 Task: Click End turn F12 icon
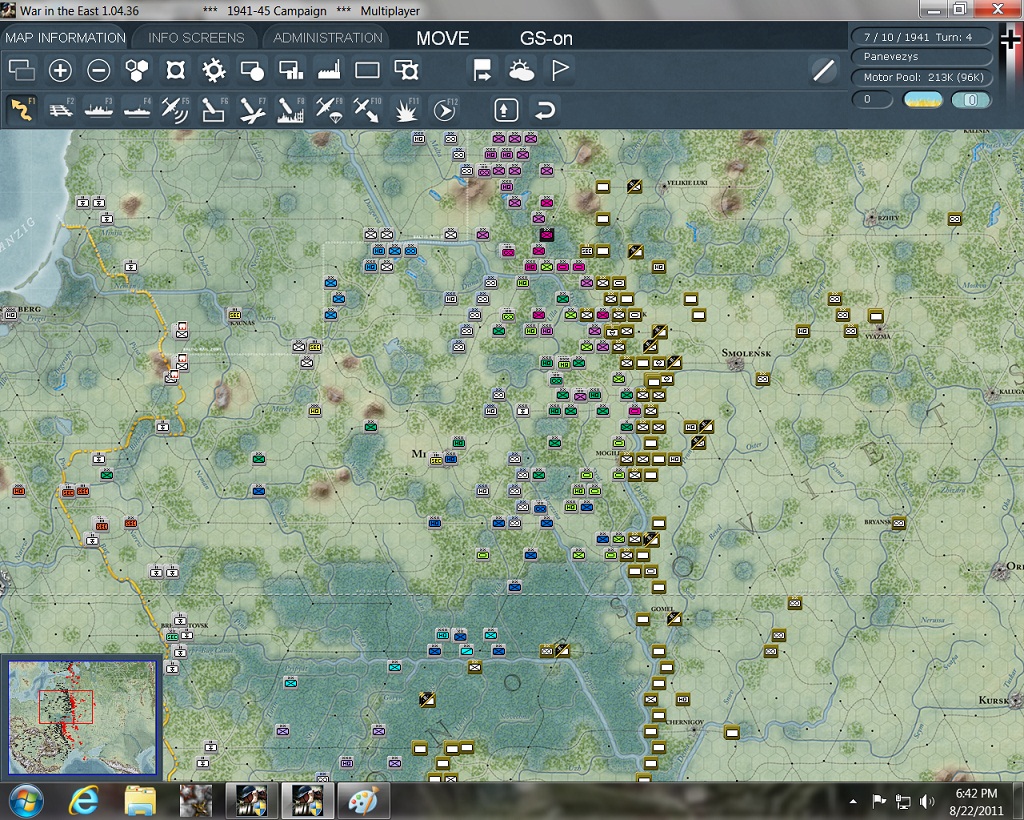click(445, 109)
